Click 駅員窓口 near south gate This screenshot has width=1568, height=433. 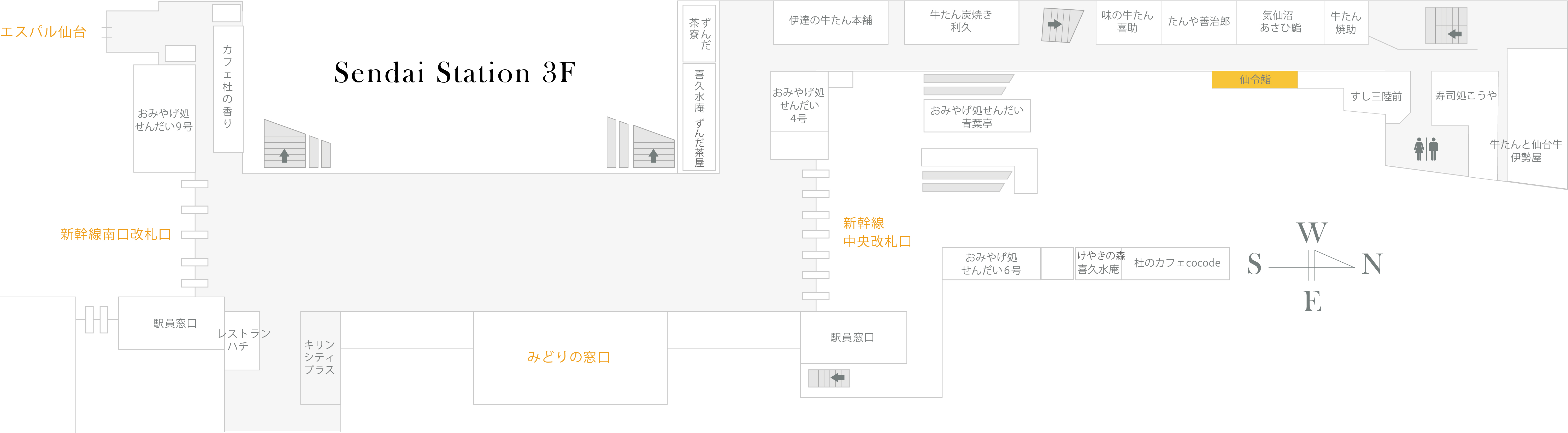172,323
